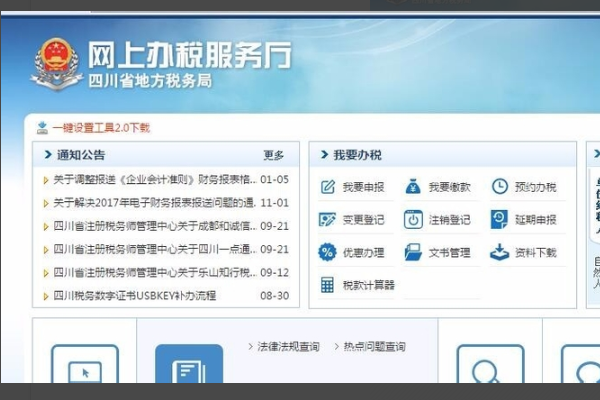Open the 延期申报 icon

coord(500,220)
